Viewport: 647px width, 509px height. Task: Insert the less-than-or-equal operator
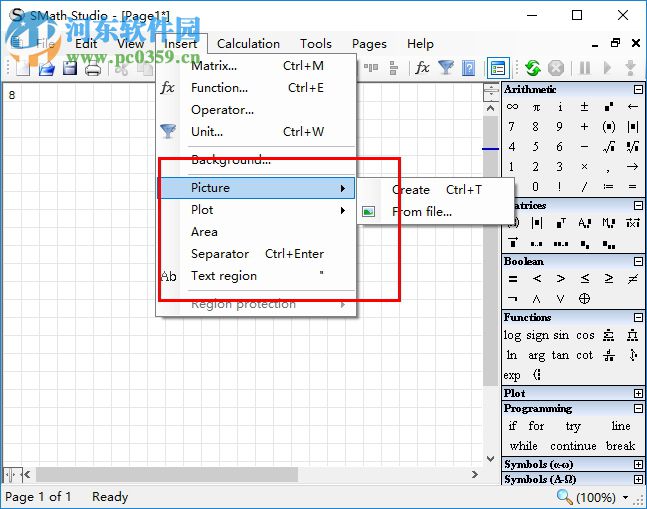click(x=585, y=279)
